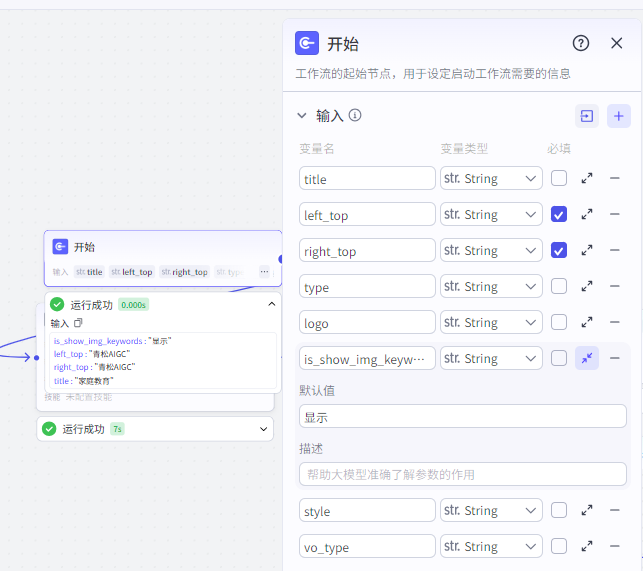Remove the style variable with its minus icon

(x=614, y=510)
